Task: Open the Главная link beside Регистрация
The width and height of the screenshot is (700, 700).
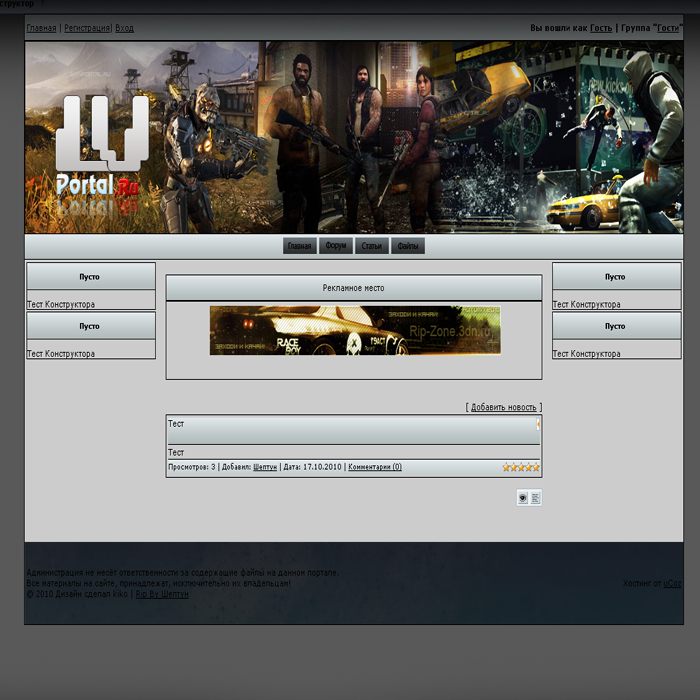Action: pyautogui.click(x=41, y=28)
